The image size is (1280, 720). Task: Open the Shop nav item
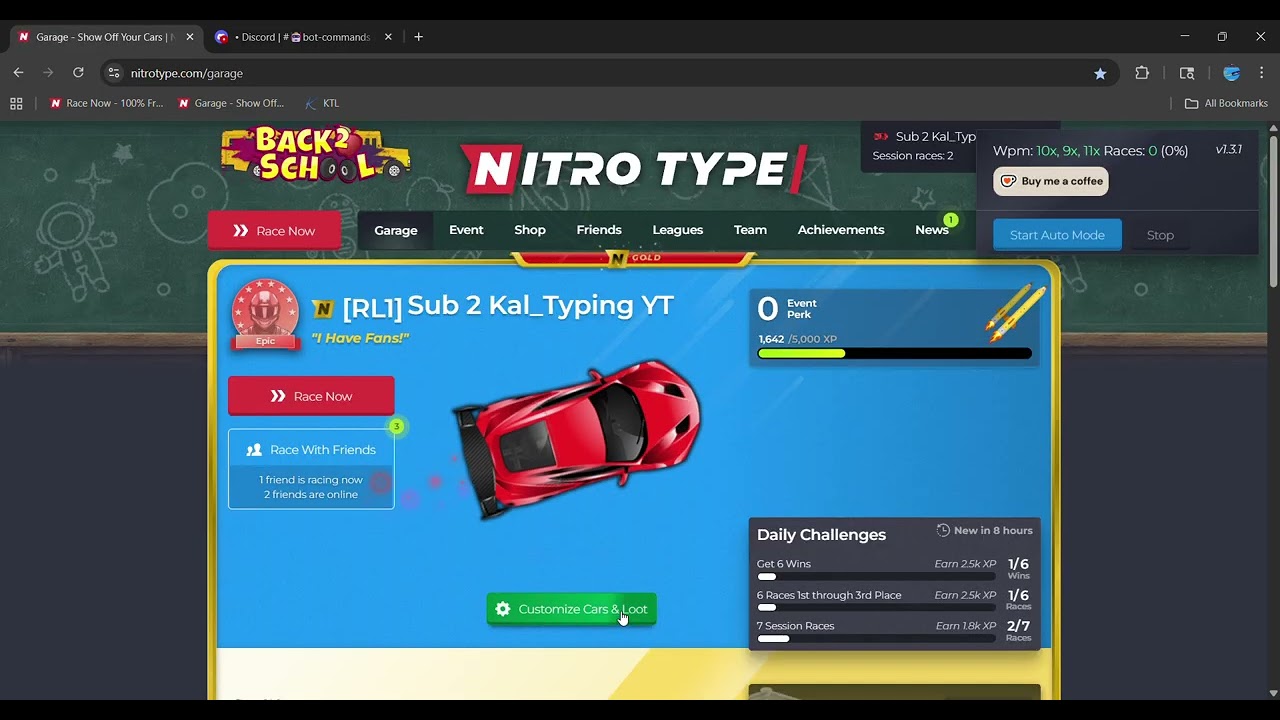tap(530, 230)
